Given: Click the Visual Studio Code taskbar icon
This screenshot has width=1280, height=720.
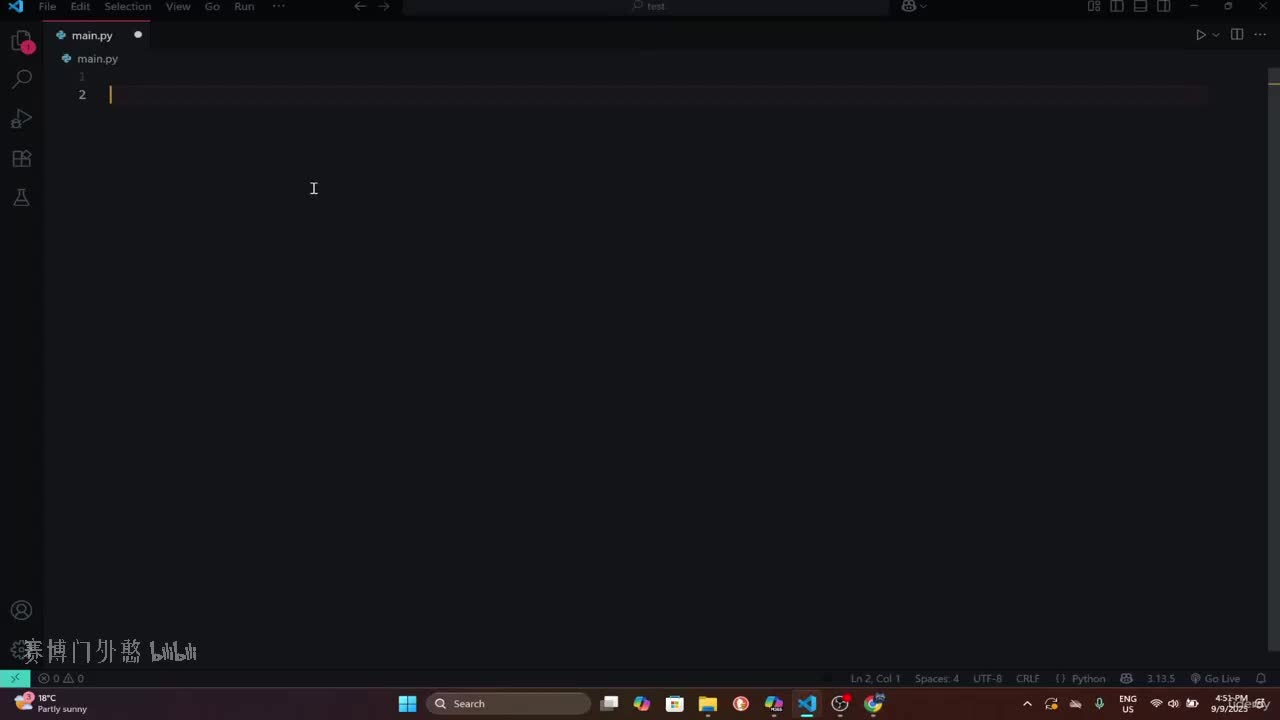Looking at the screenshot, I should (x=807, y=704).
